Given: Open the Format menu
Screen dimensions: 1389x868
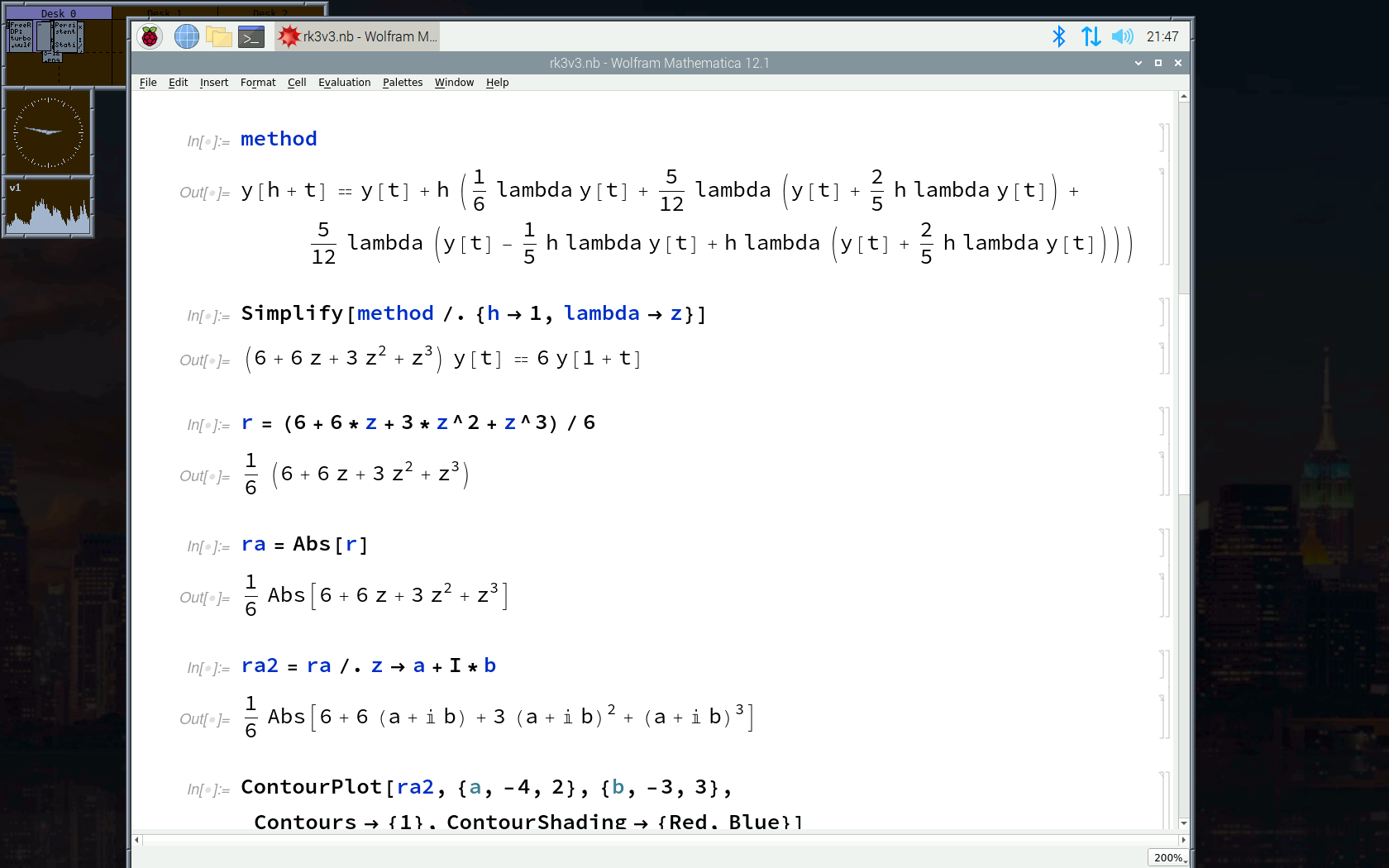Looking at the screenshot, I should 258,83.
